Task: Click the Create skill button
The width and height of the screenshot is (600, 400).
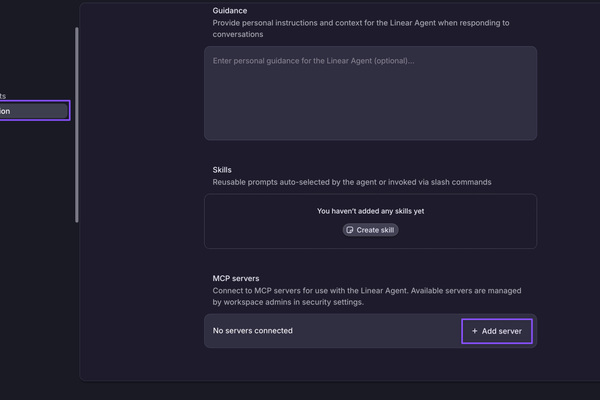Action: (370, 230)
